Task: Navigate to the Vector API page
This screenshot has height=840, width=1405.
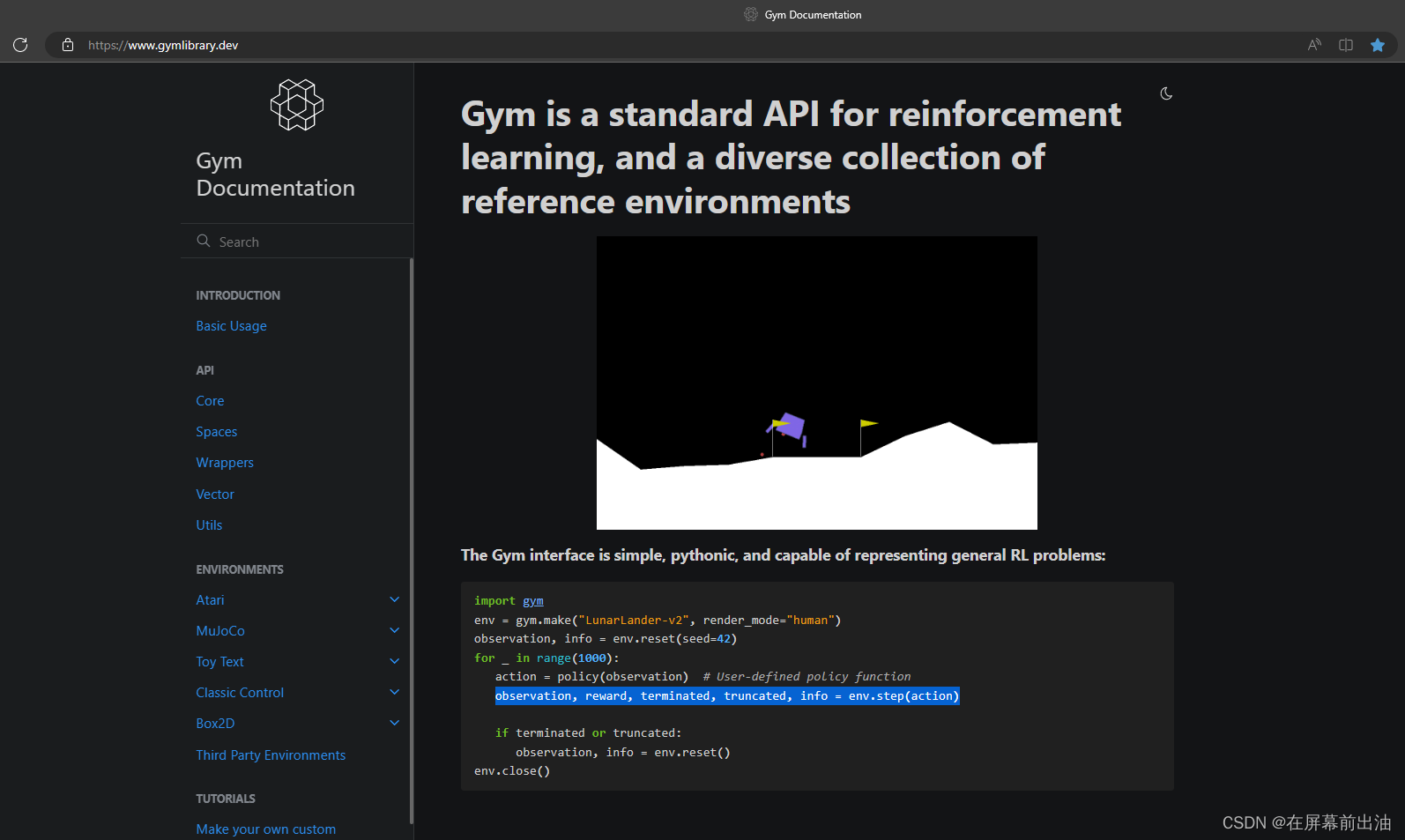Action: coord(215,494)
